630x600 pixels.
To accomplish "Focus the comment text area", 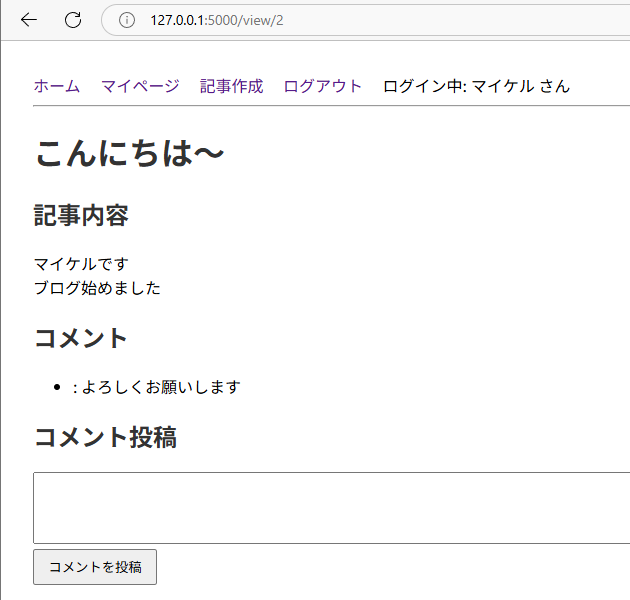I will [331, 508].
